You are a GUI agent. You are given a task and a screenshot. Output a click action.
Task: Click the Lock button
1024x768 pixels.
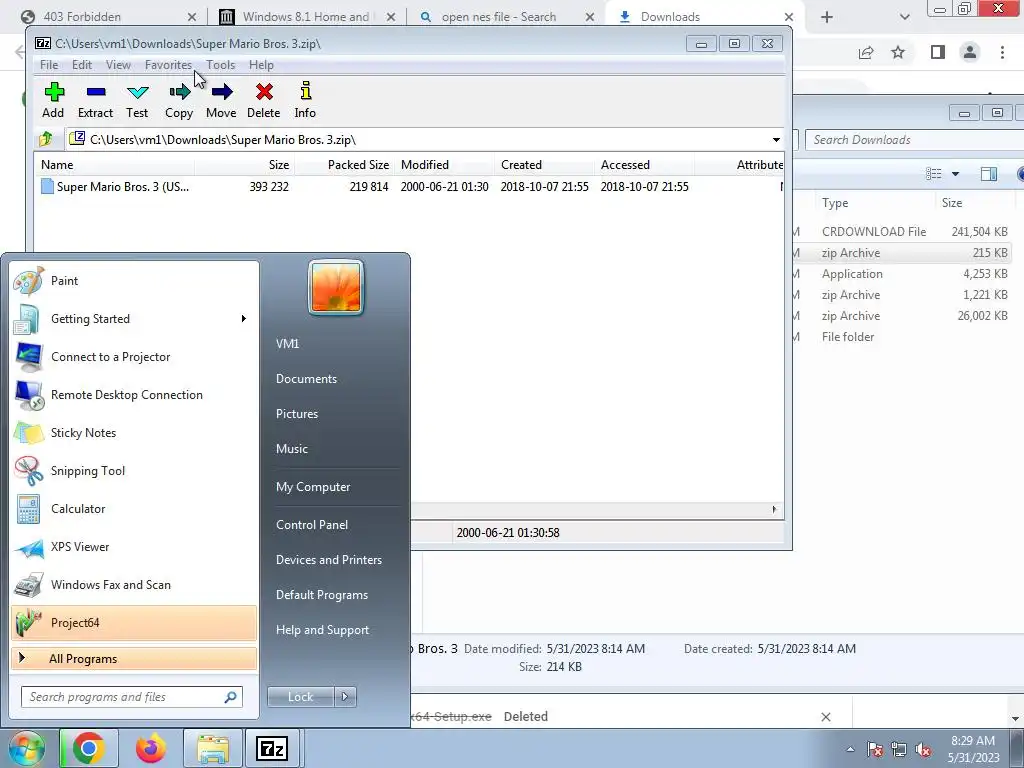[x=300, y=697]
